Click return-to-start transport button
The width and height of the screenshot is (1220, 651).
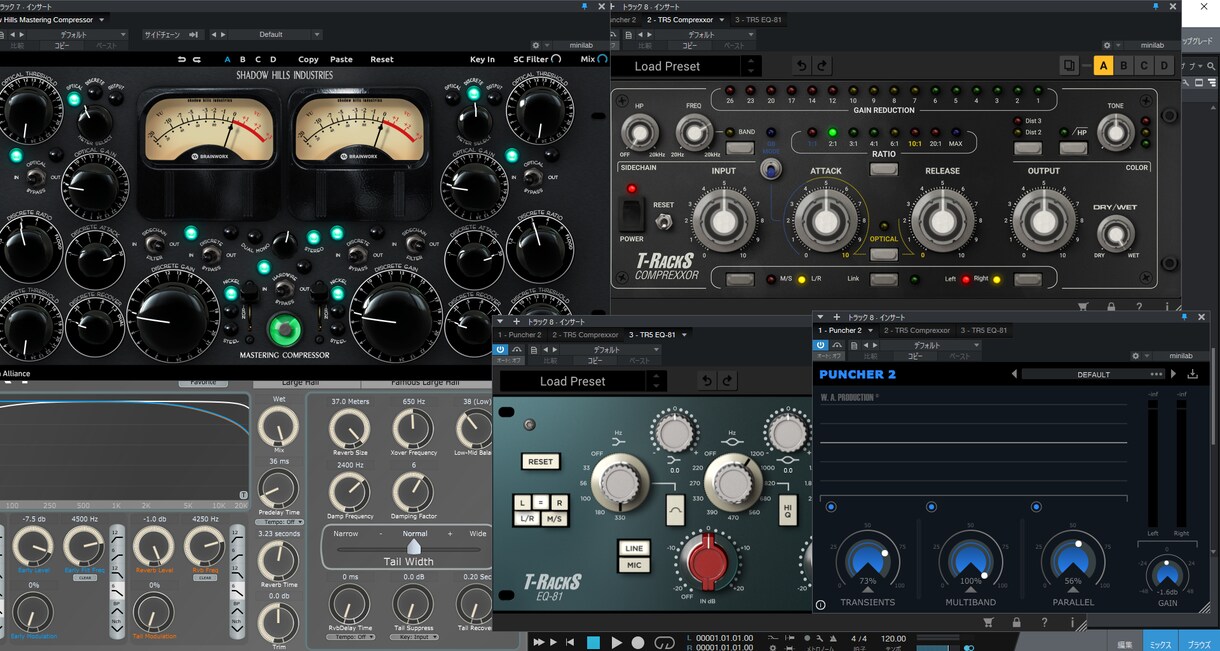(570, 642)
